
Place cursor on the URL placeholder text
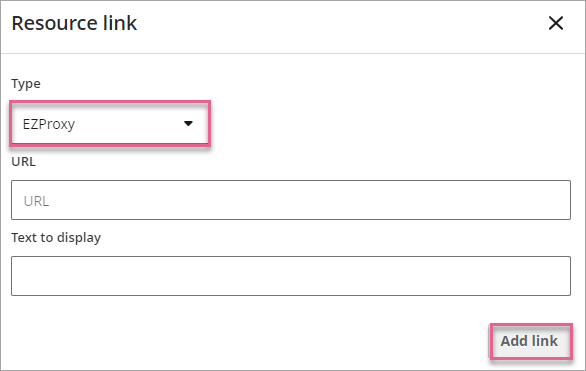(x=36, y=201)
